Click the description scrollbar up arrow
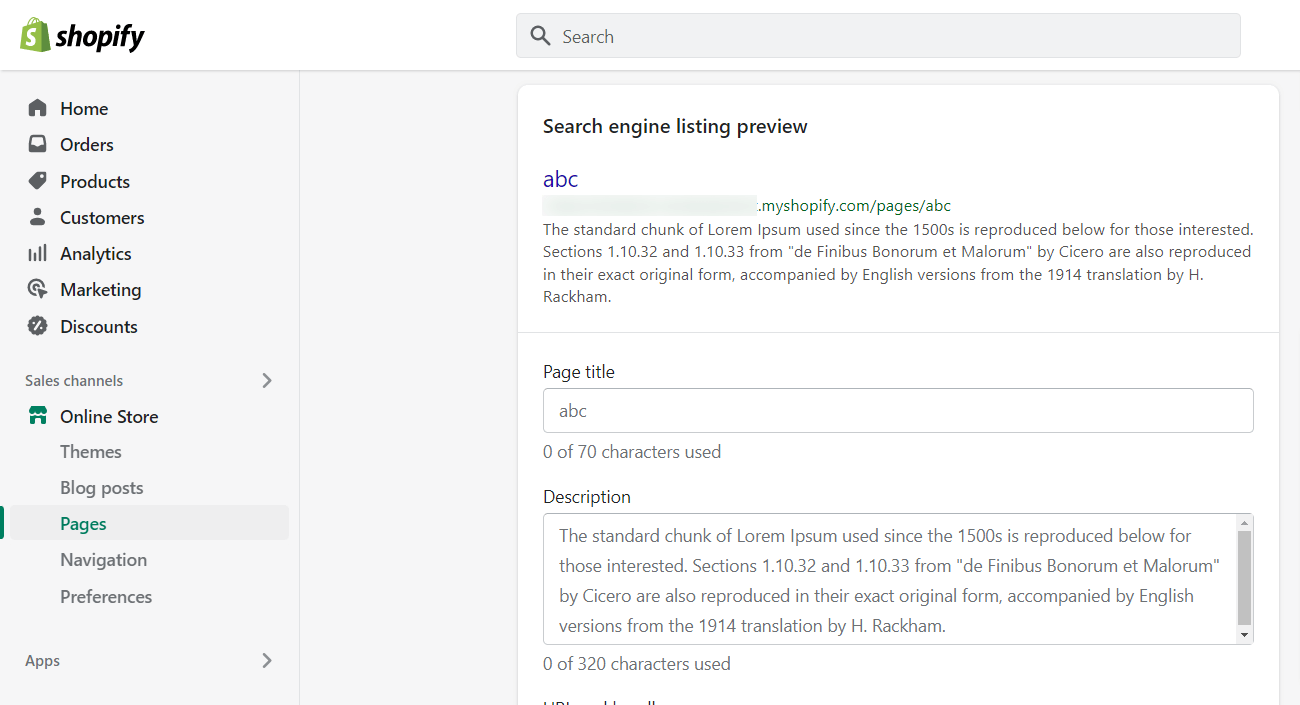This screenshot has width=1300, height=705. (1244, 523)
